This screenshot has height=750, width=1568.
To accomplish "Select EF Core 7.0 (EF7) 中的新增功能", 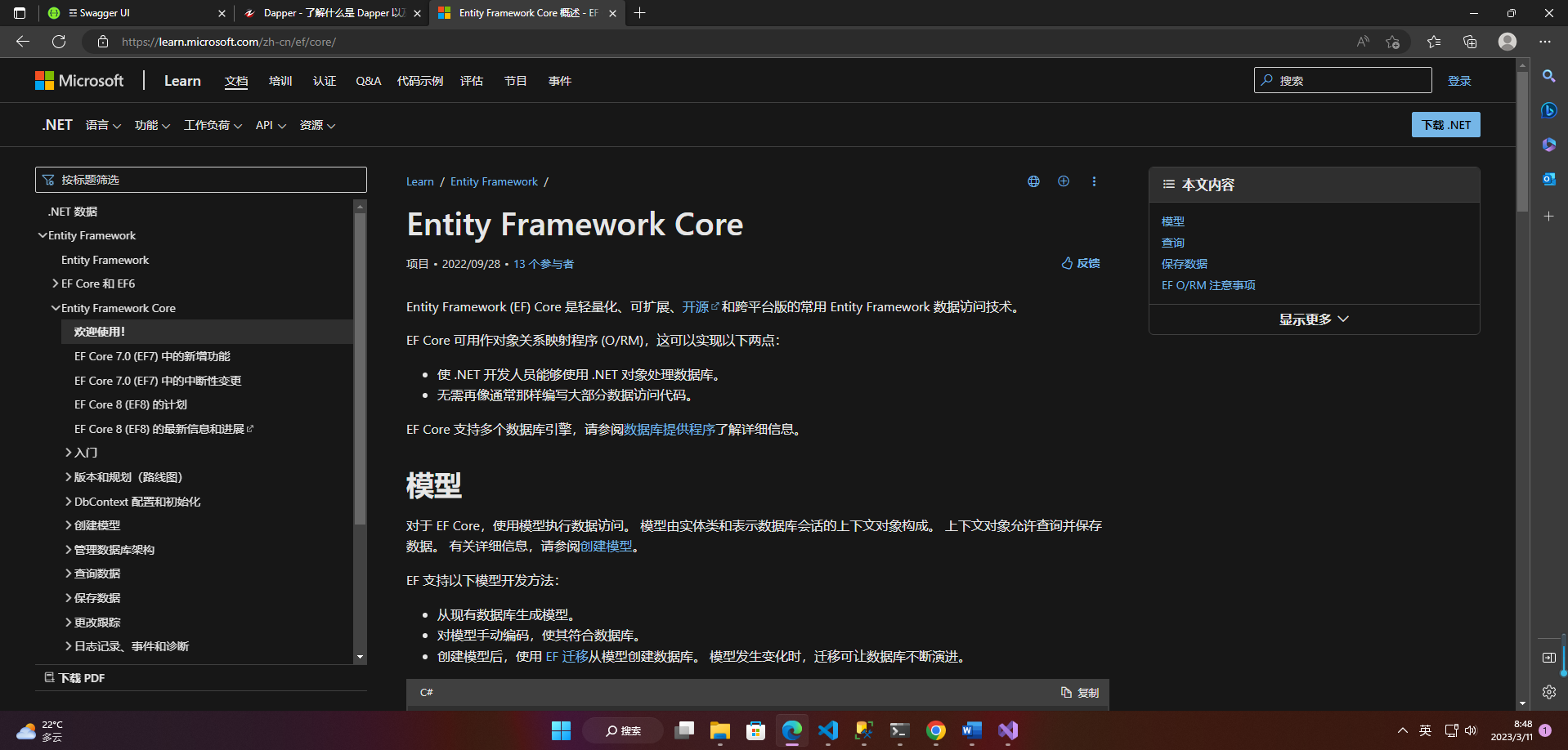I will [152, 356].
